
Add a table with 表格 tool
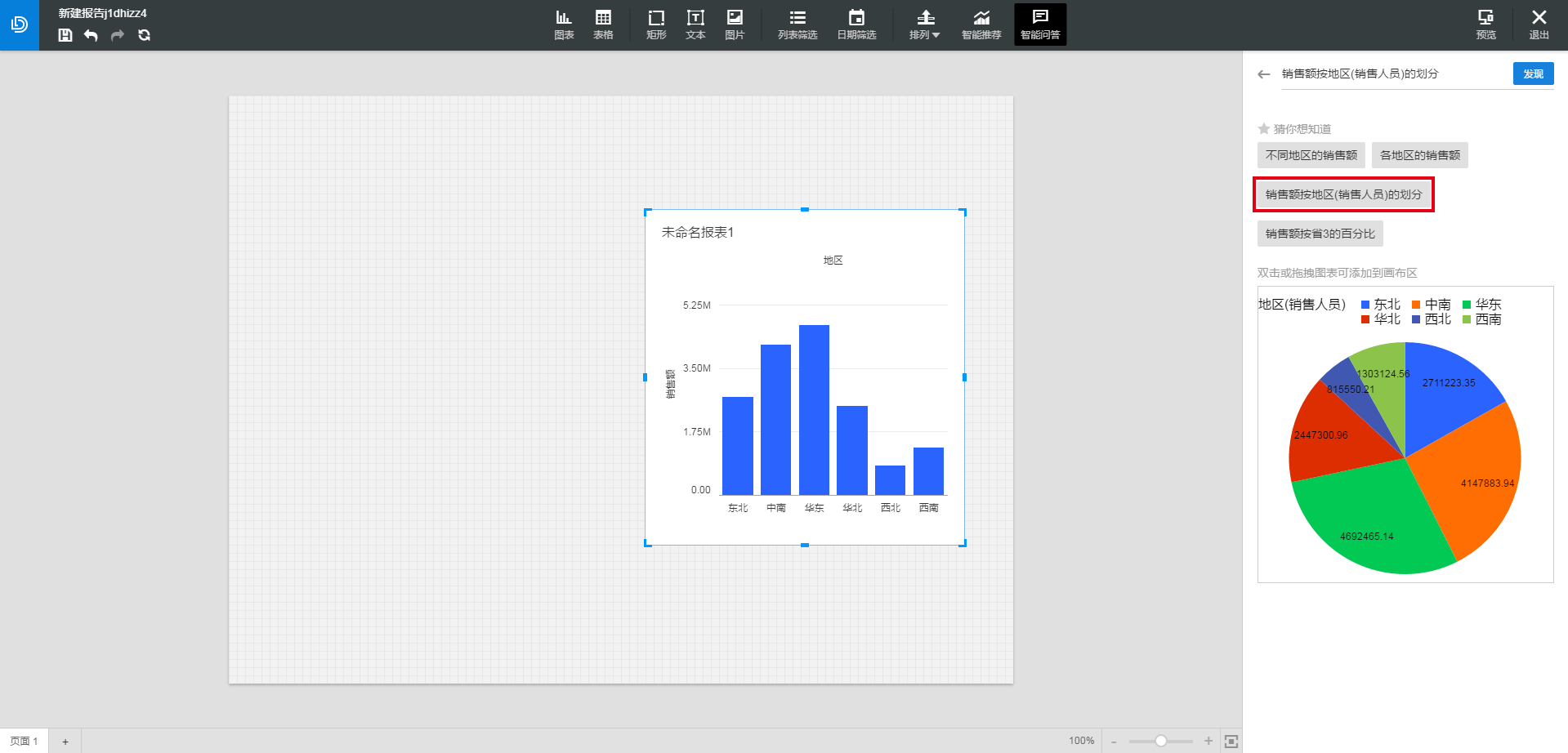(603, 25)
